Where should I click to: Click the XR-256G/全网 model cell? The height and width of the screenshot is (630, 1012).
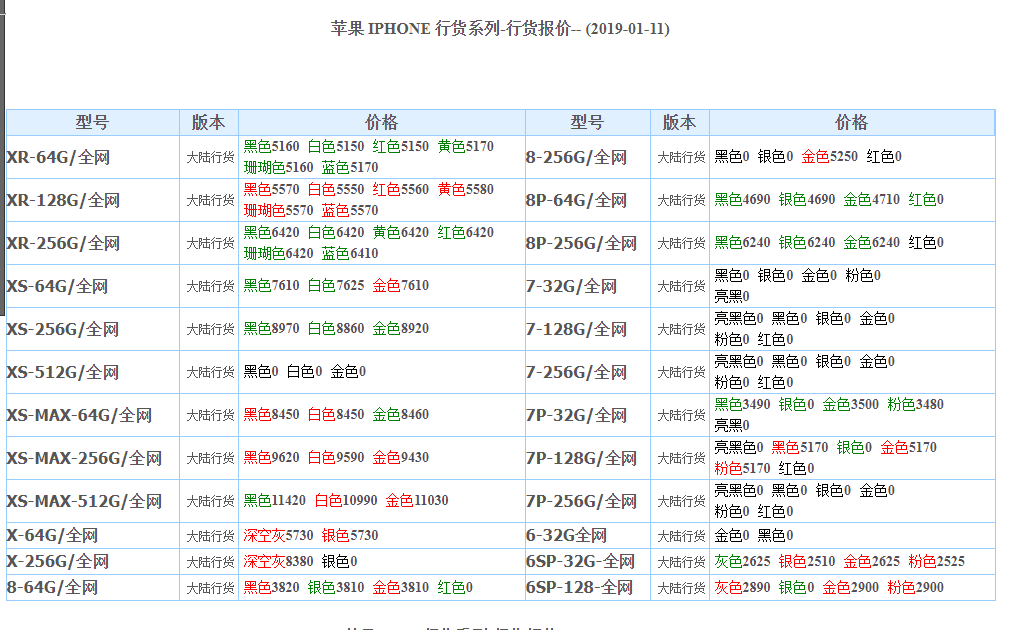[93, 243]
